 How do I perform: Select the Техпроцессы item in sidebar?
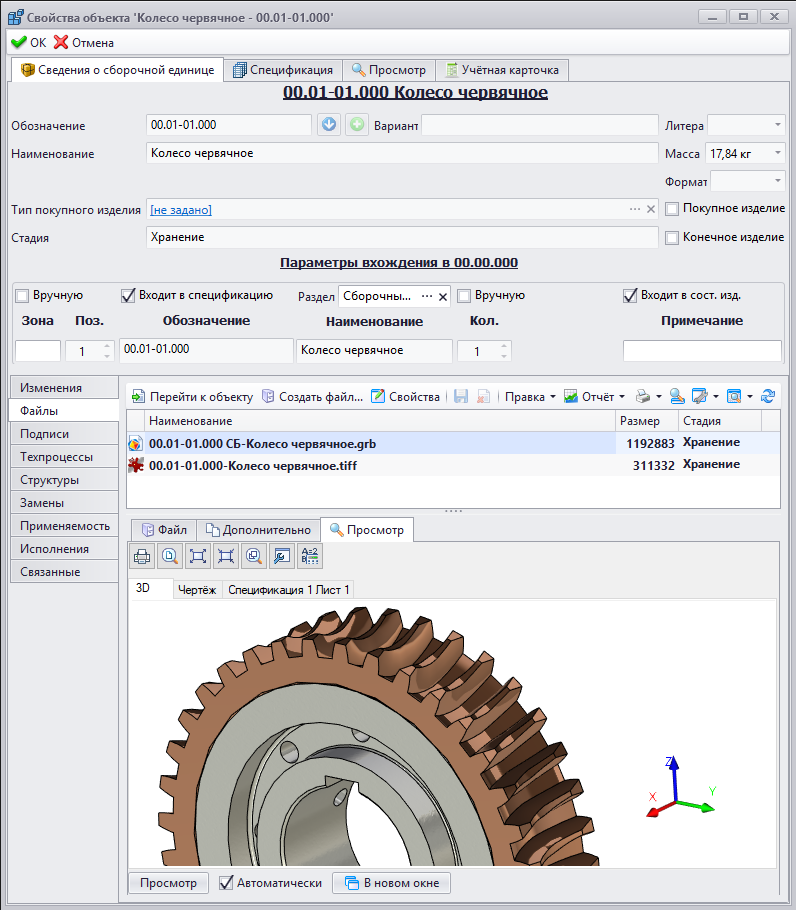(x=57, y=457)
